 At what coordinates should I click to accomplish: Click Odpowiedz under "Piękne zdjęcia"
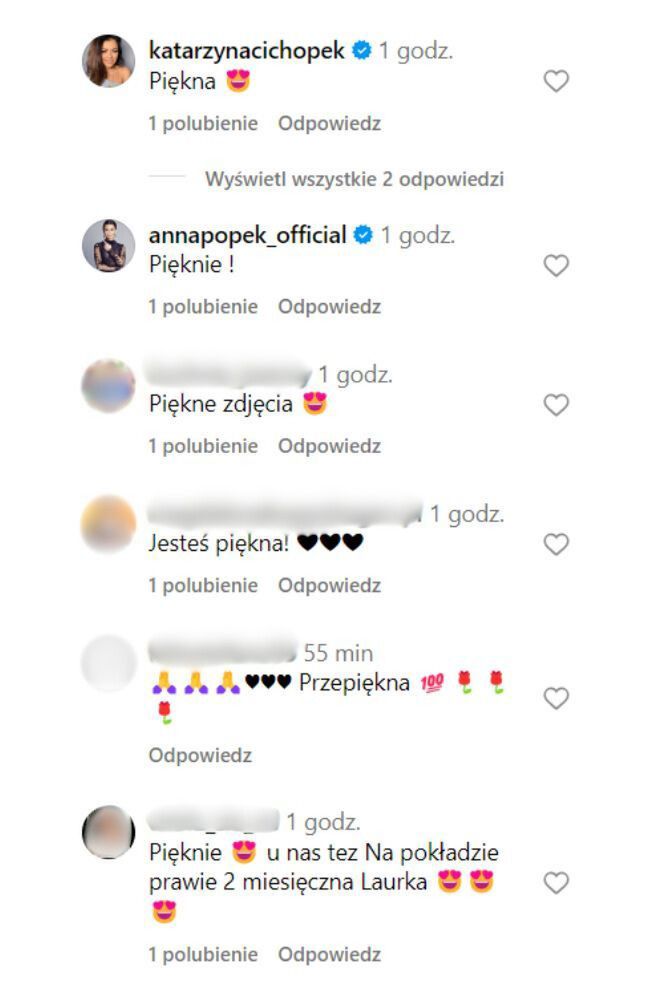[329, 446]
